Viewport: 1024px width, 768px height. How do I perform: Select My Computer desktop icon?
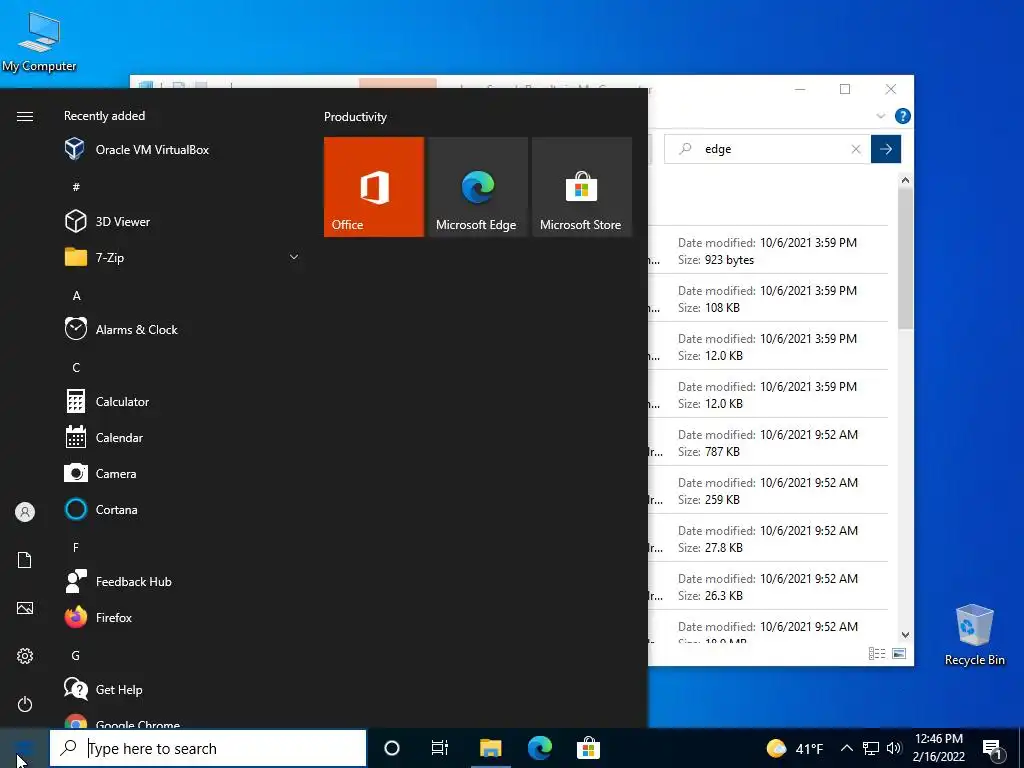[x=39, y=42]
